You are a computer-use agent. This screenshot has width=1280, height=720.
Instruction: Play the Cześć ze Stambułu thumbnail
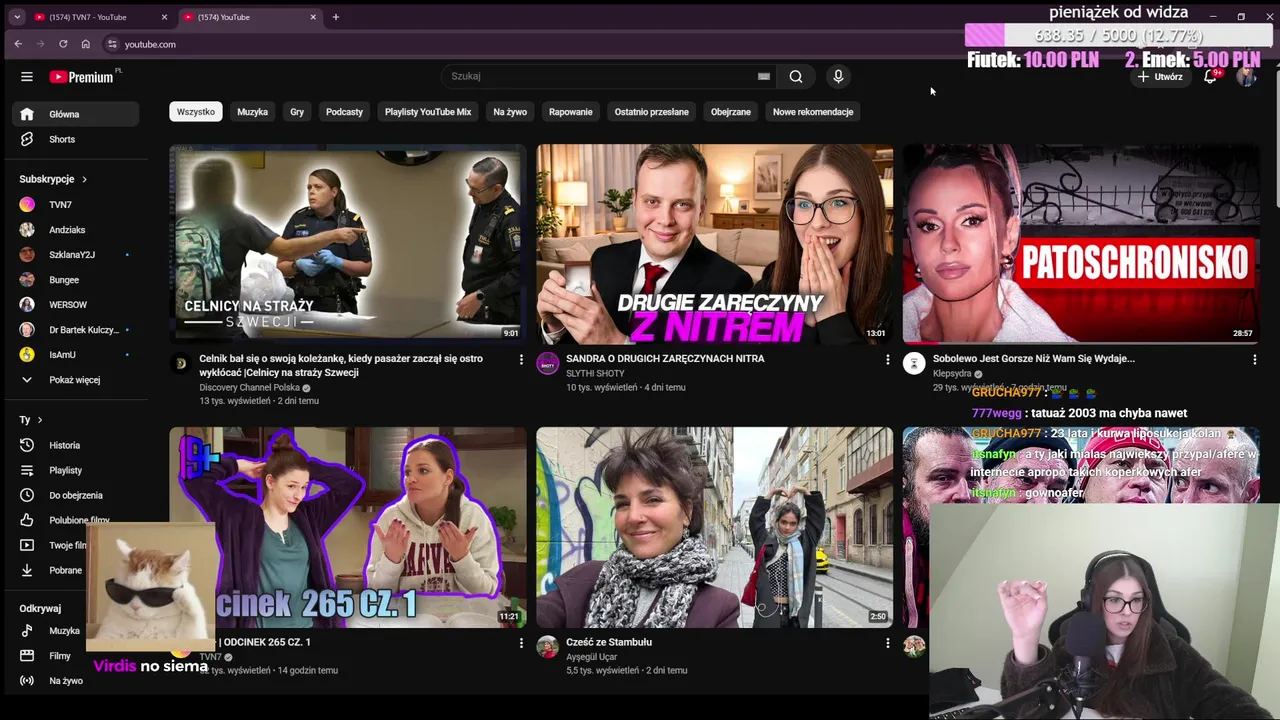(x=714, y=528)
